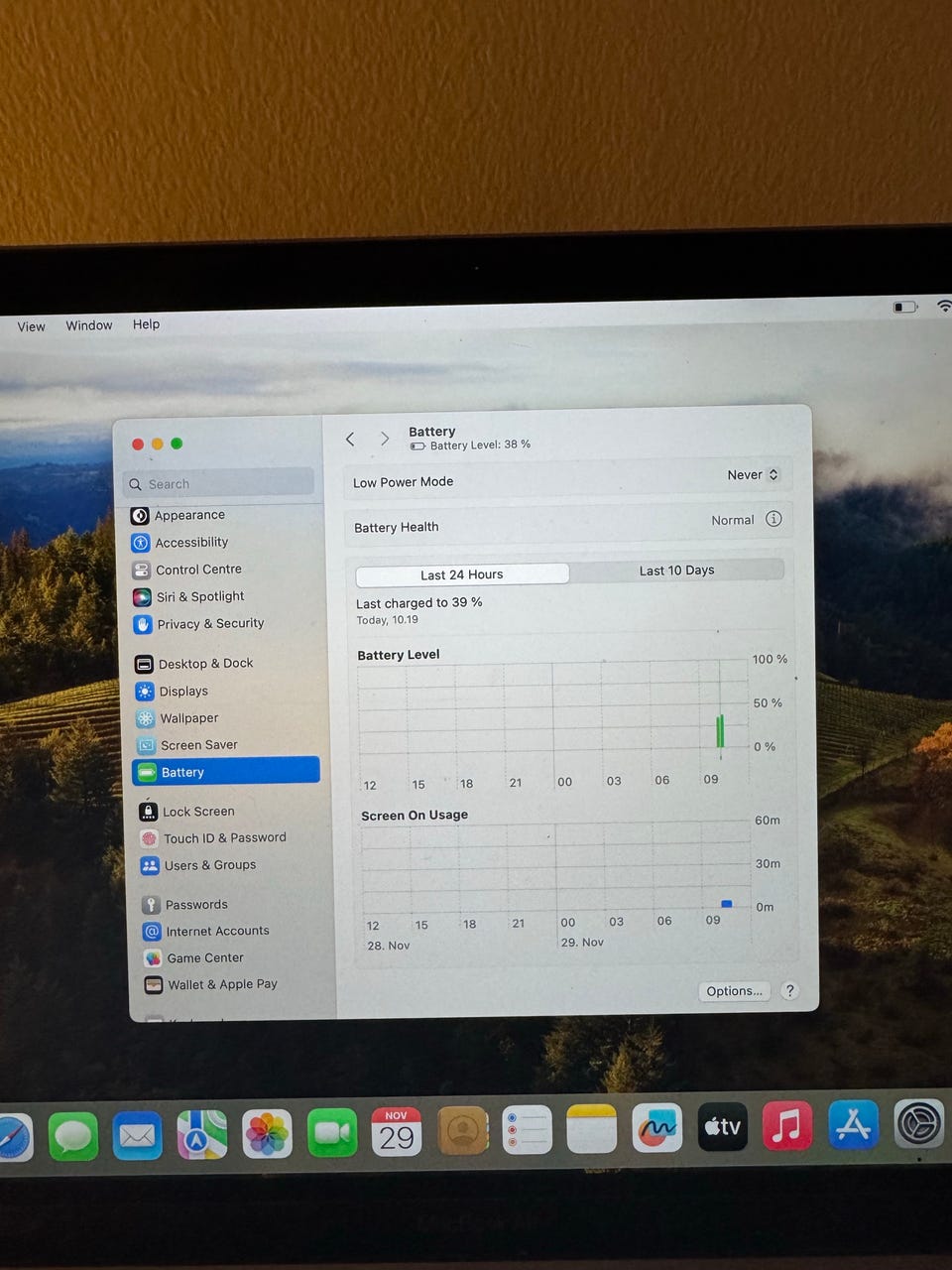Open Passwords settings
The width and height of the screenshot is (952, 1270).
(185, 904)
